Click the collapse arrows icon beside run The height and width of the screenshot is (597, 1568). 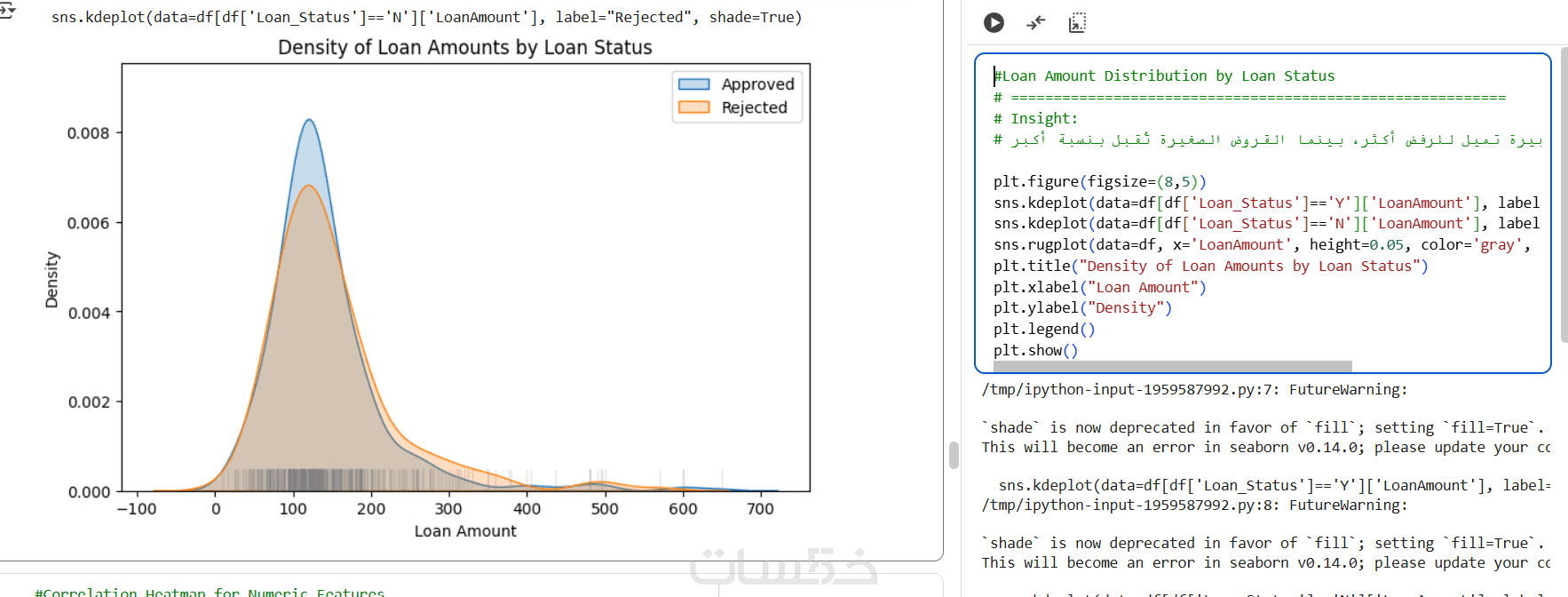[1035, 23]
